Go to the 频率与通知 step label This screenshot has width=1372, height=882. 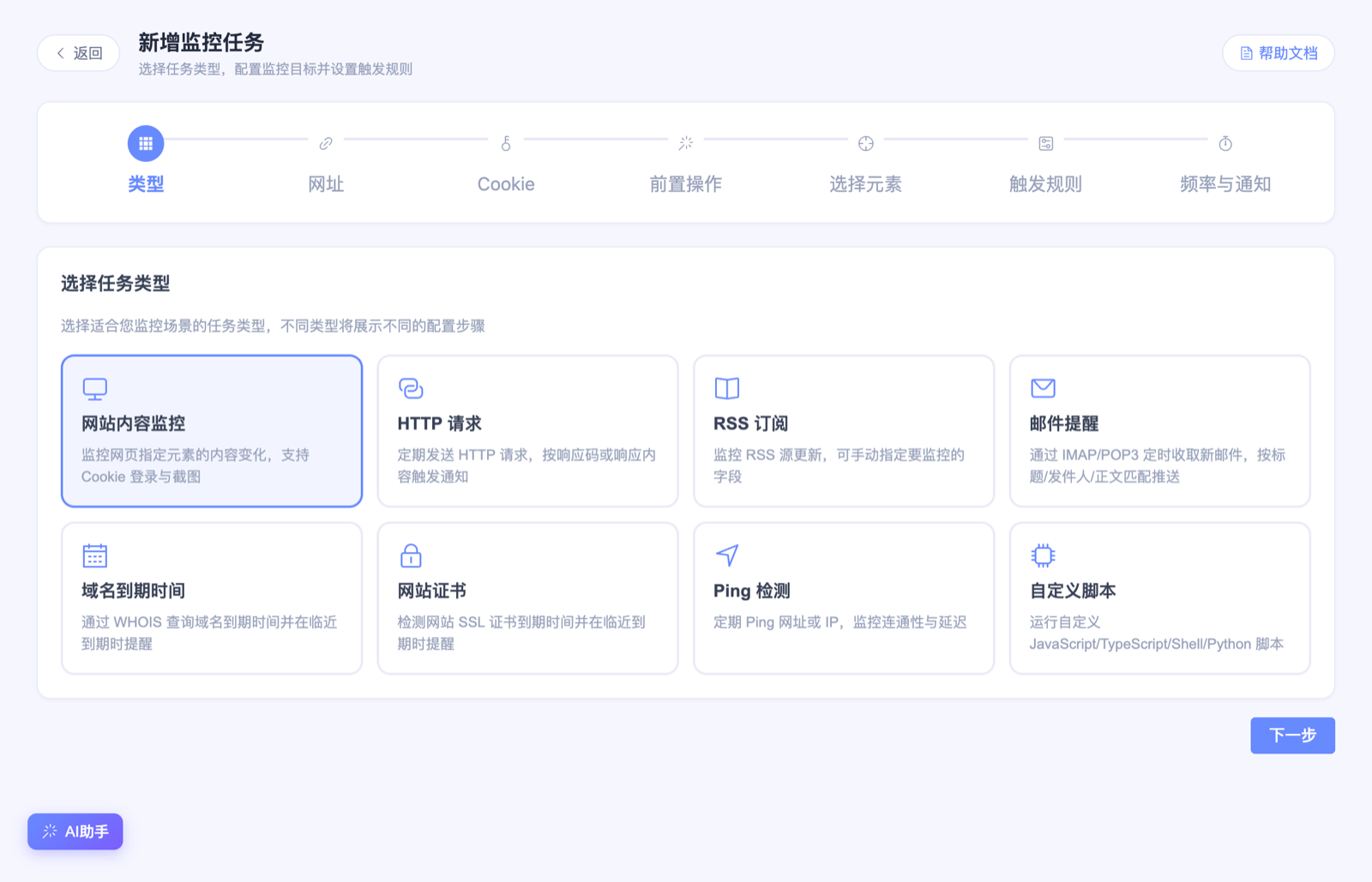[1225, 183]
